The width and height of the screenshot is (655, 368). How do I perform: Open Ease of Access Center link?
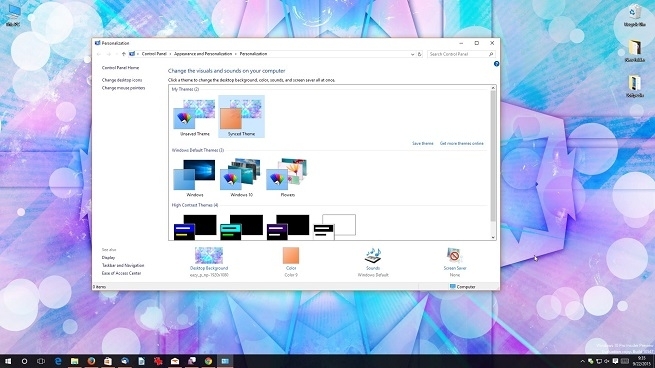121,273
